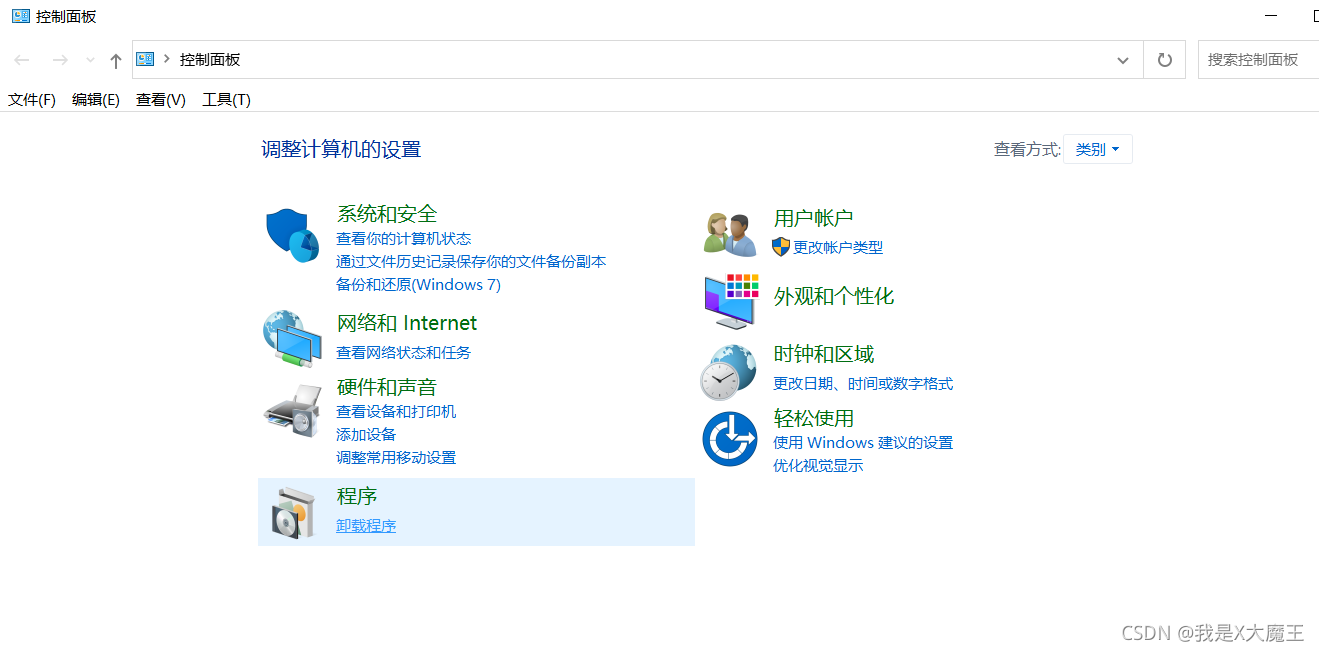This screenshot has height=651, width=1319.
Task: Click the User Accounts people icon
Action: (730, 235)
